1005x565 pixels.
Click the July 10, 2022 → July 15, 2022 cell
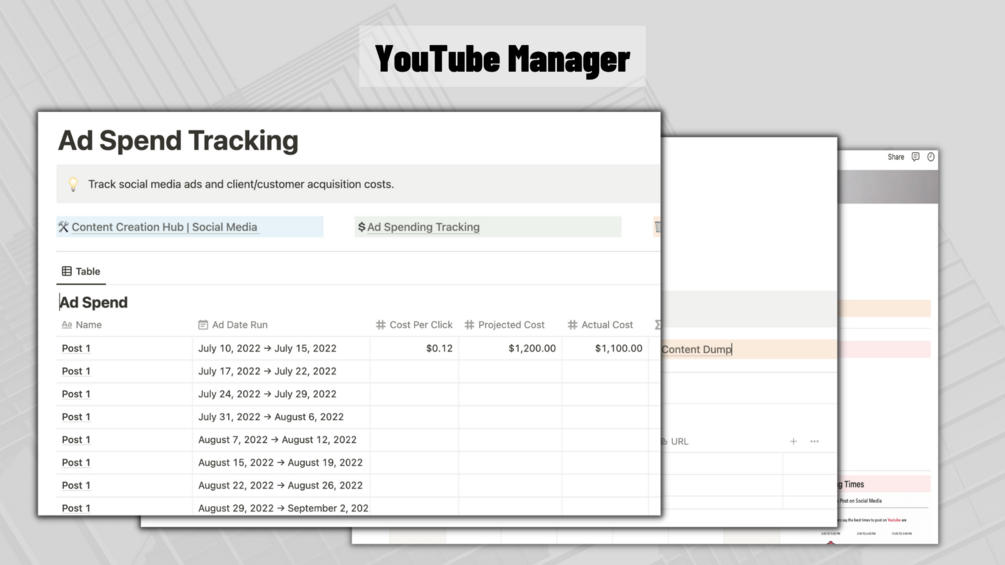click(x=281, y=348)
